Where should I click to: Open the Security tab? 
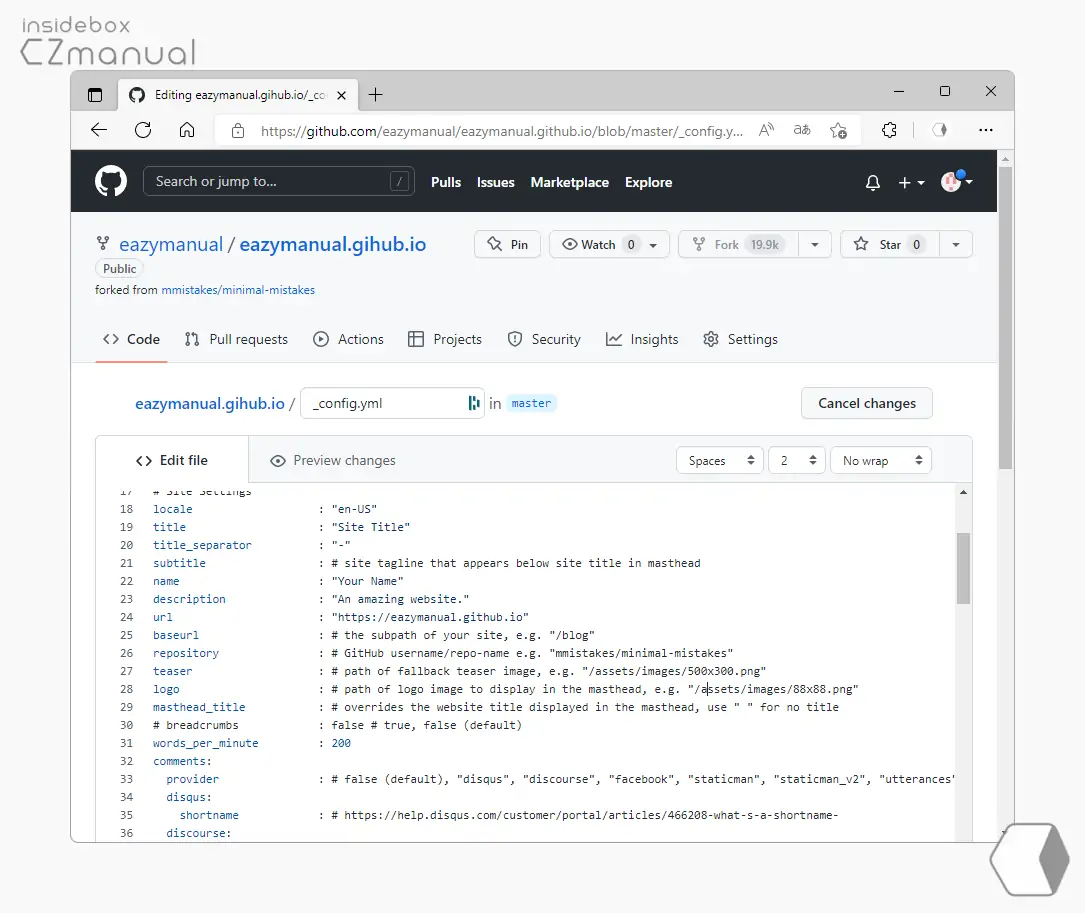click(544, 339)
